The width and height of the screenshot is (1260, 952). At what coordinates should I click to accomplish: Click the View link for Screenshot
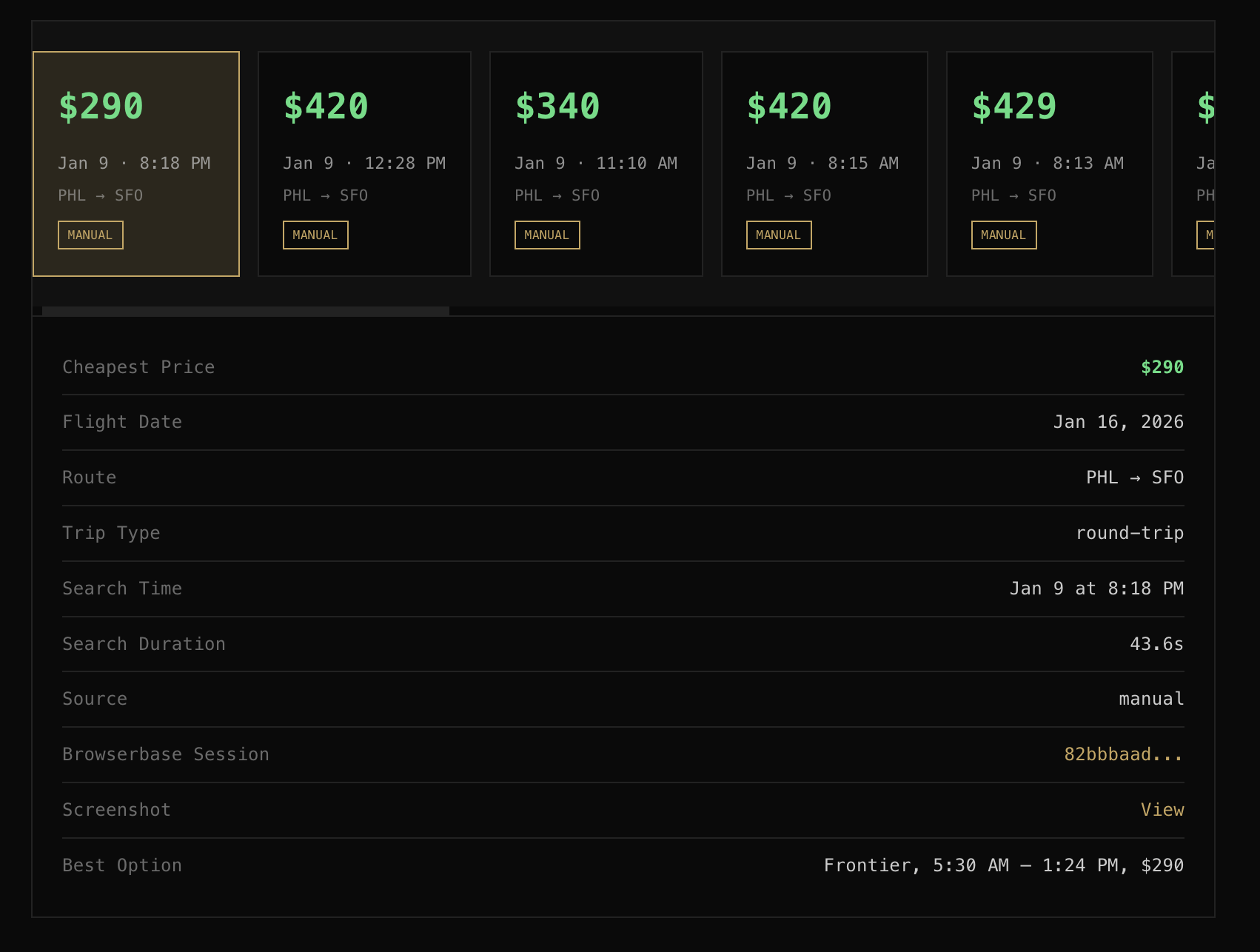click(1162, 810)
